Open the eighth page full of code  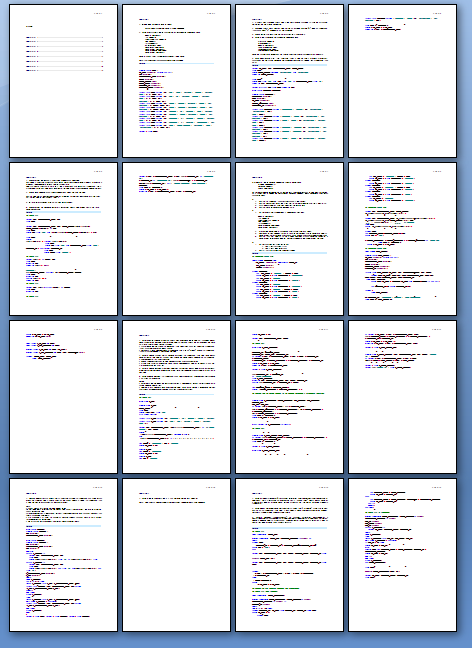[x=403, y=239]
